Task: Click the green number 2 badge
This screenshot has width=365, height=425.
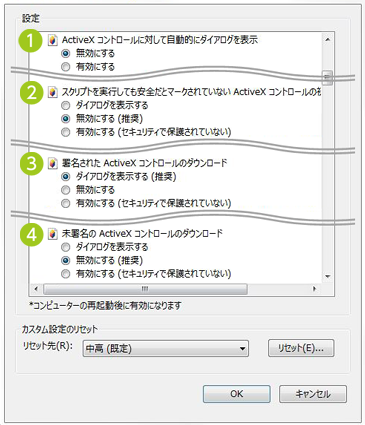Action: [32, 93]
